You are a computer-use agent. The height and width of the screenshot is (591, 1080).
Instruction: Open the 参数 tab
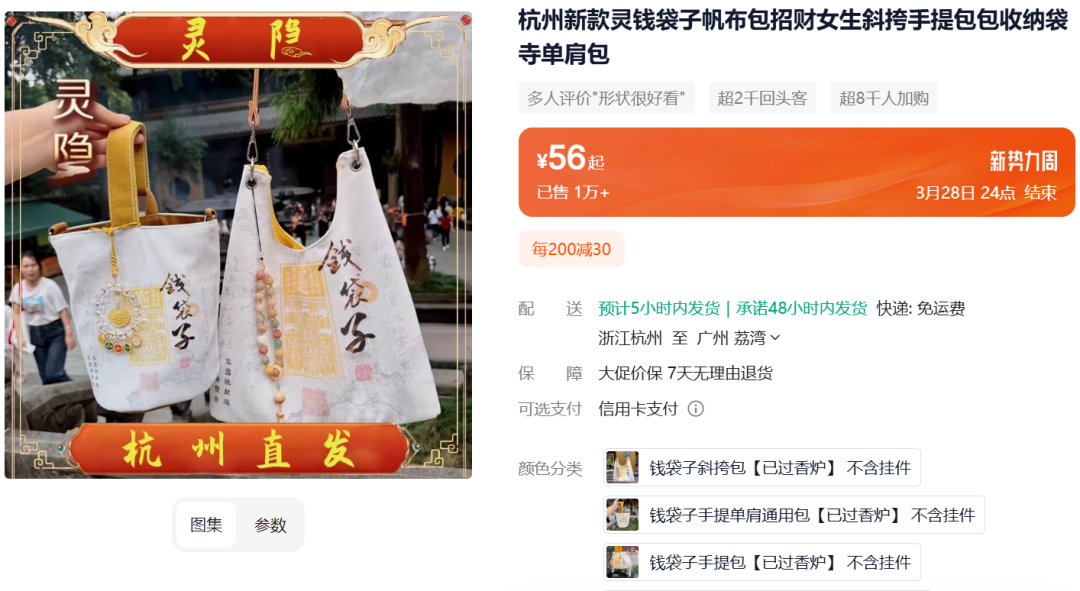(270, 525)
